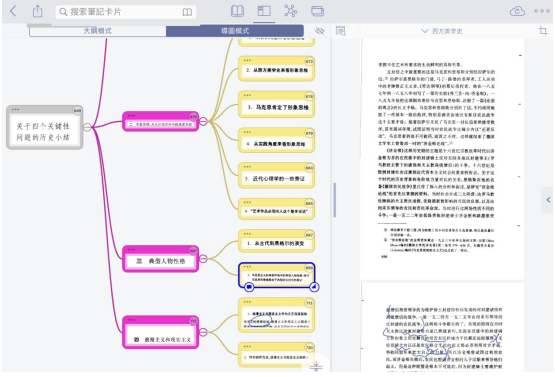Open the flashcard review deck icon

click(x=317, y=11)
